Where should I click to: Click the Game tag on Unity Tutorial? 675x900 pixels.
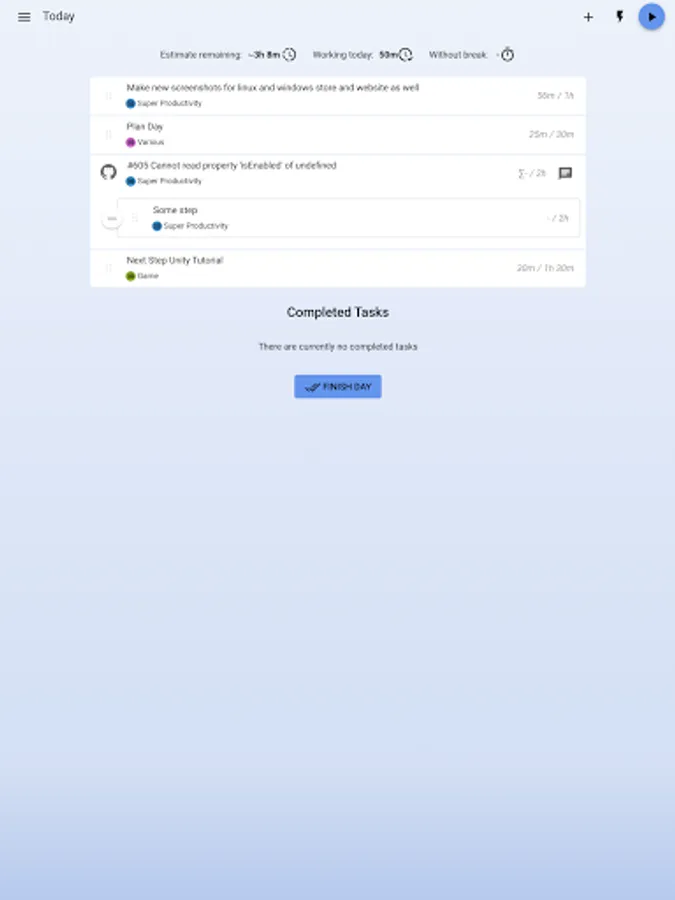pyautogui.click(x=142, y=276)
